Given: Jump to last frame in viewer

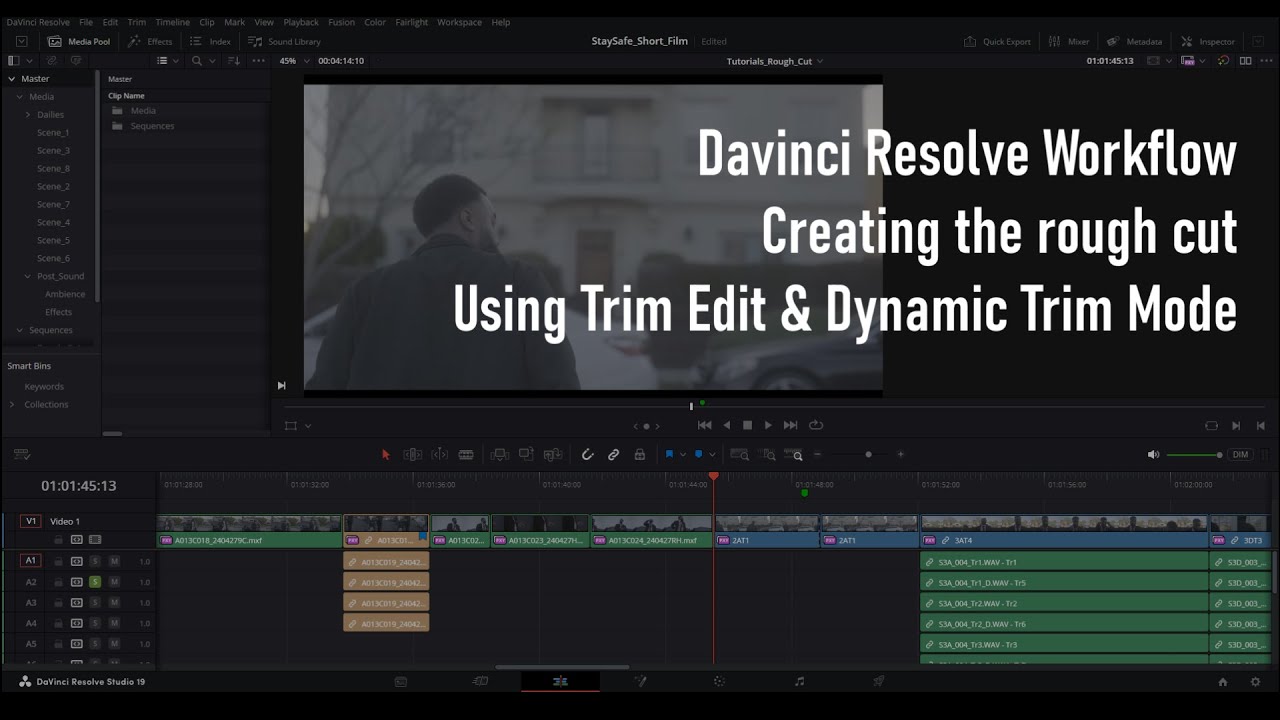Looking at the screenshot, I should pos(790,425).
